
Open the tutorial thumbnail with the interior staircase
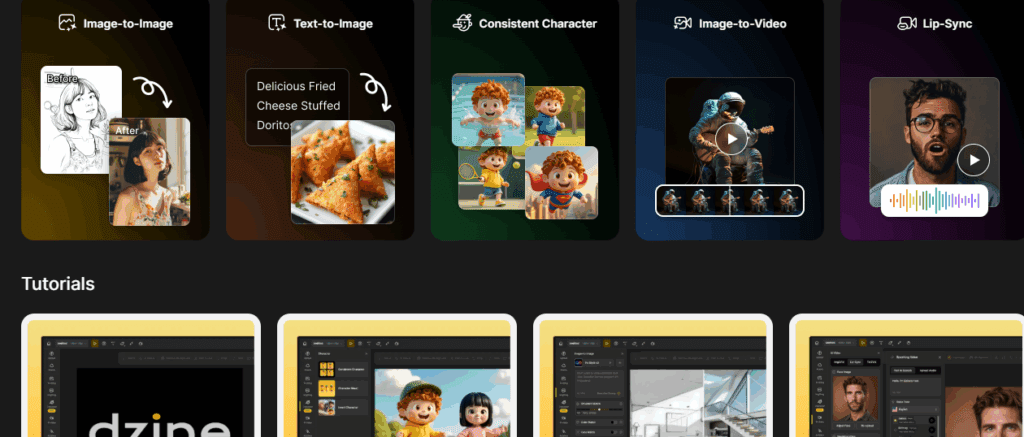[x=653, y=380]
